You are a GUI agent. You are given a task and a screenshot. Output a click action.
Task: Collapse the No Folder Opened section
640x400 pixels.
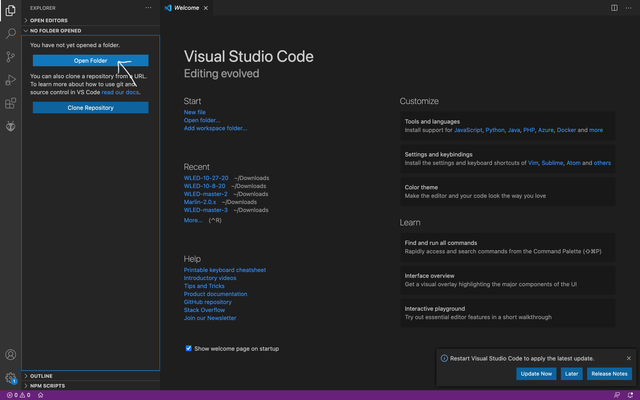(91, 31)
